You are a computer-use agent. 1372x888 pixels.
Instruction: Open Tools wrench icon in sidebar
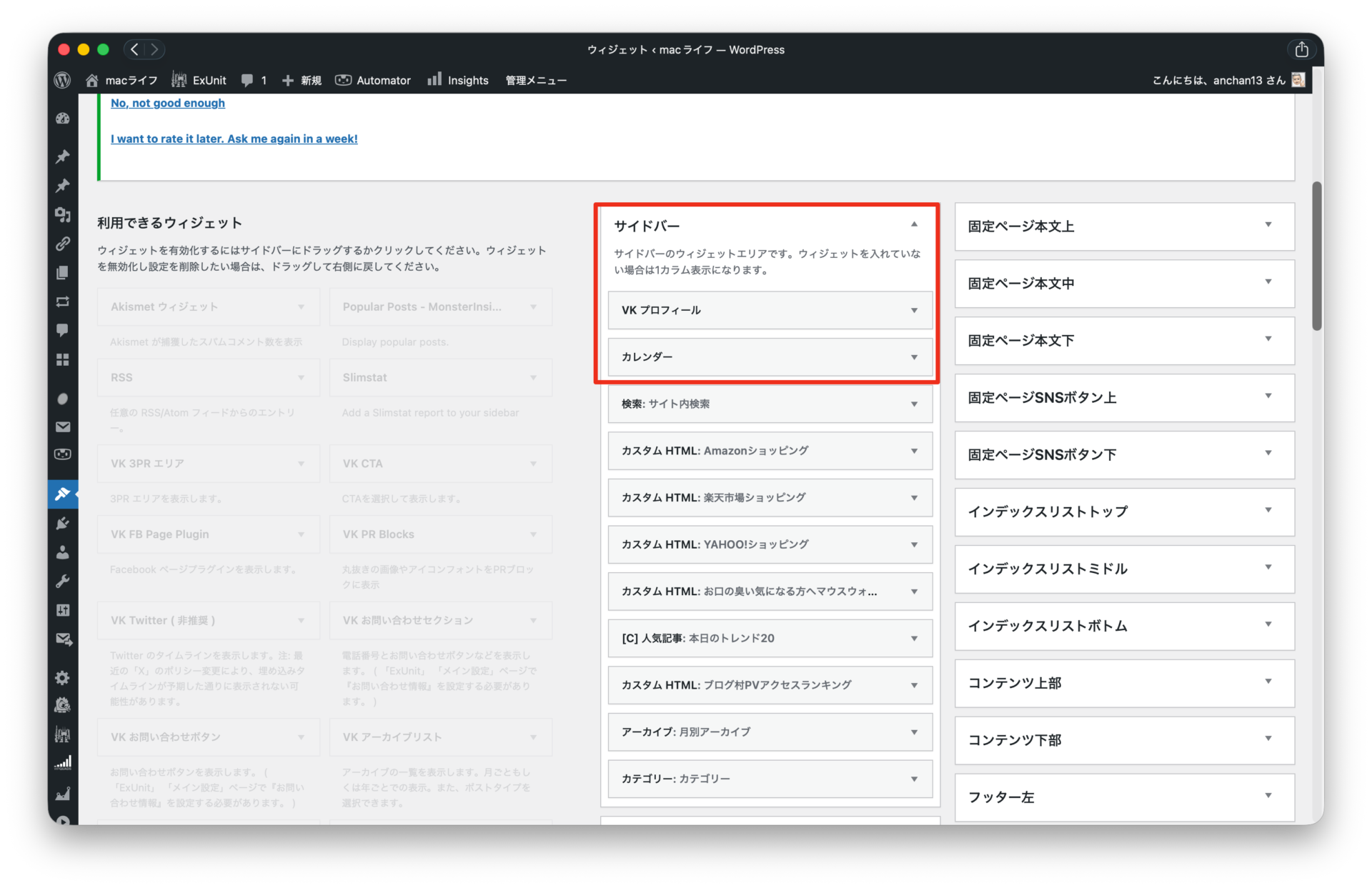coord(63,581)
